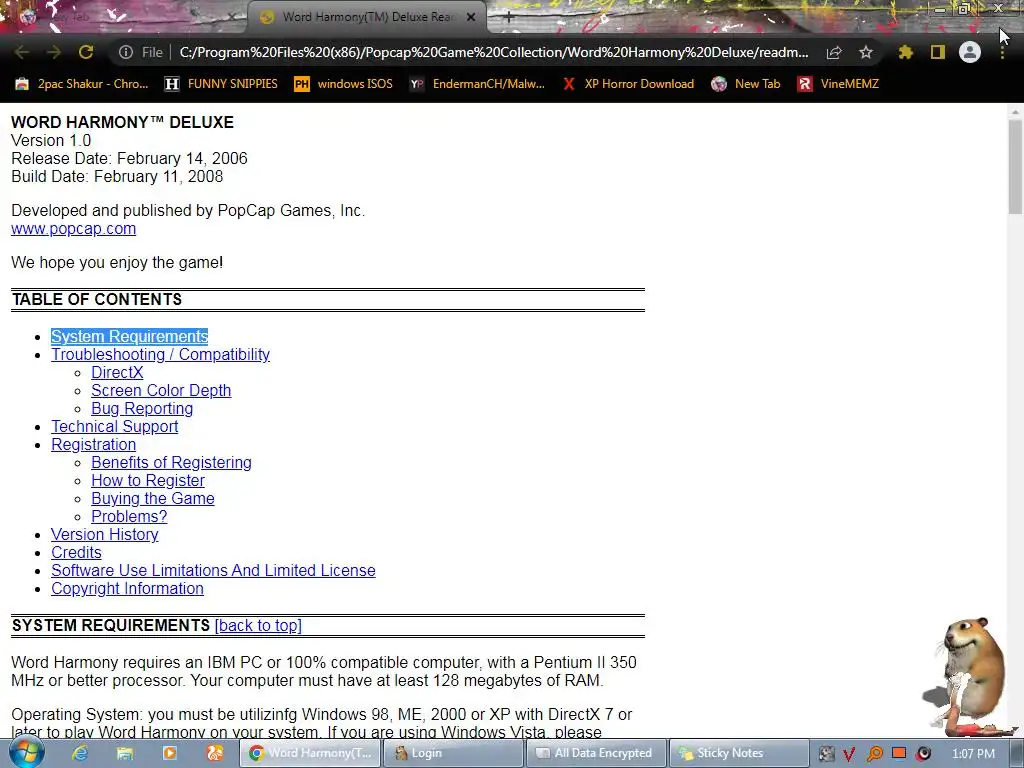
Task: Open Benefits of Registering link
Action: pos(171,462)
